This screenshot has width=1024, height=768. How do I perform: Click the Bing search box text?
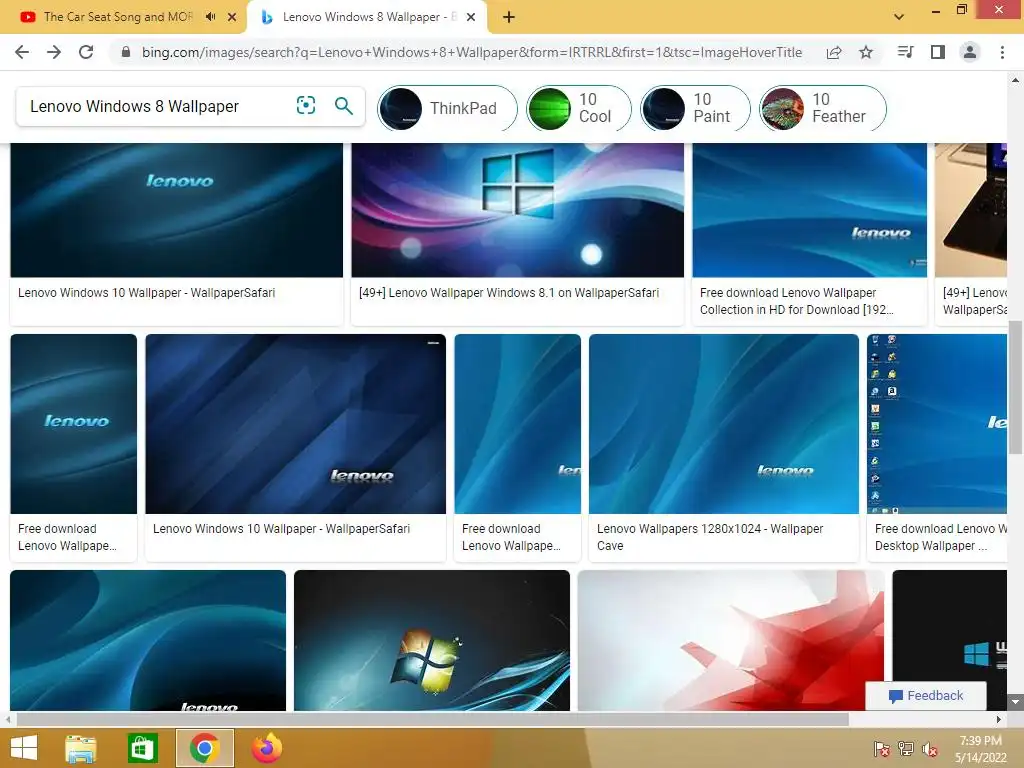coord(135,106)
